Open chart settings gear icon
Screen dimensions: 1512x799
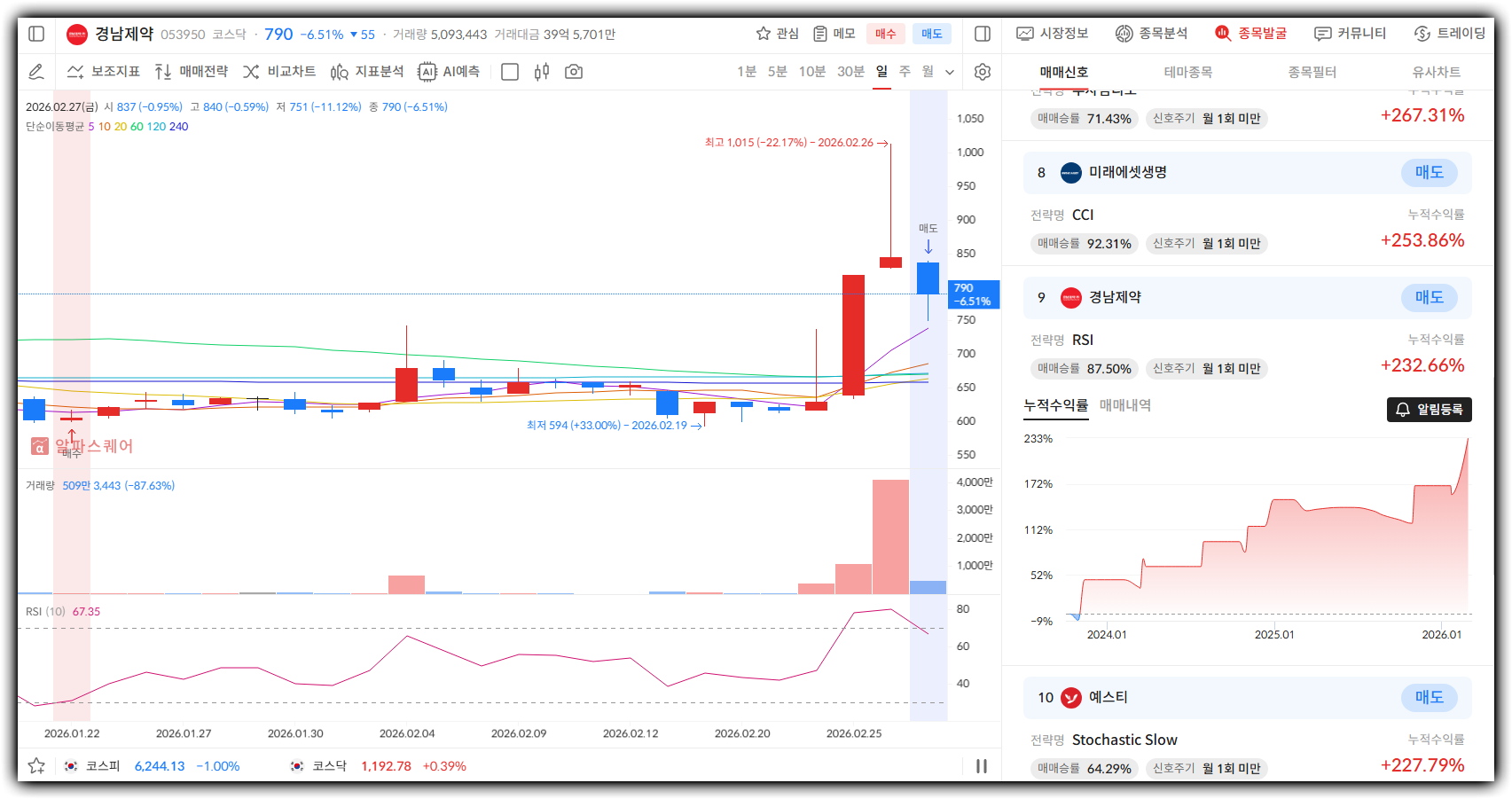(982, 72)
